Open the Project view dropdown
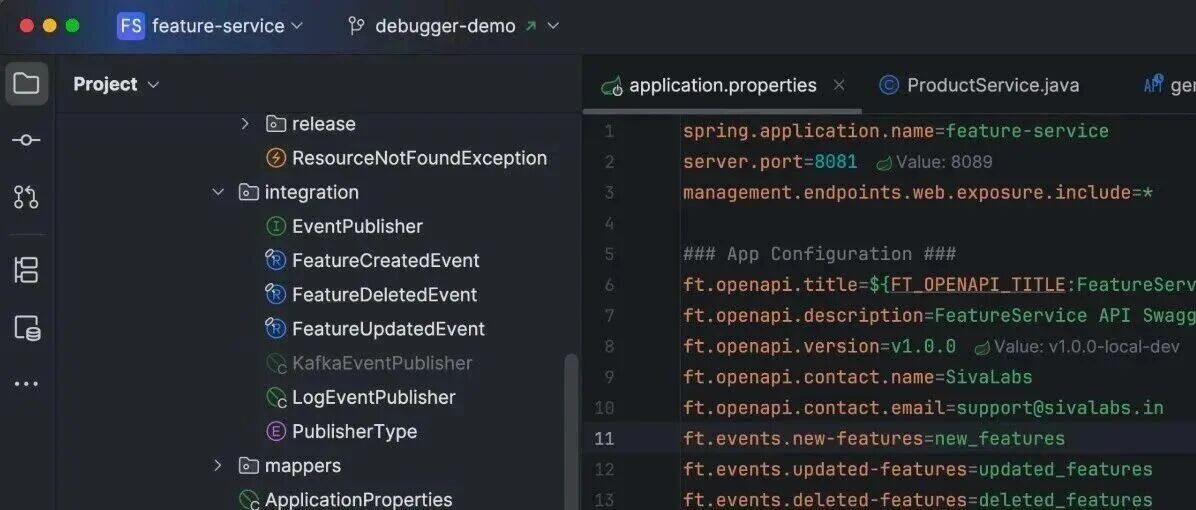 coord(116,84)
